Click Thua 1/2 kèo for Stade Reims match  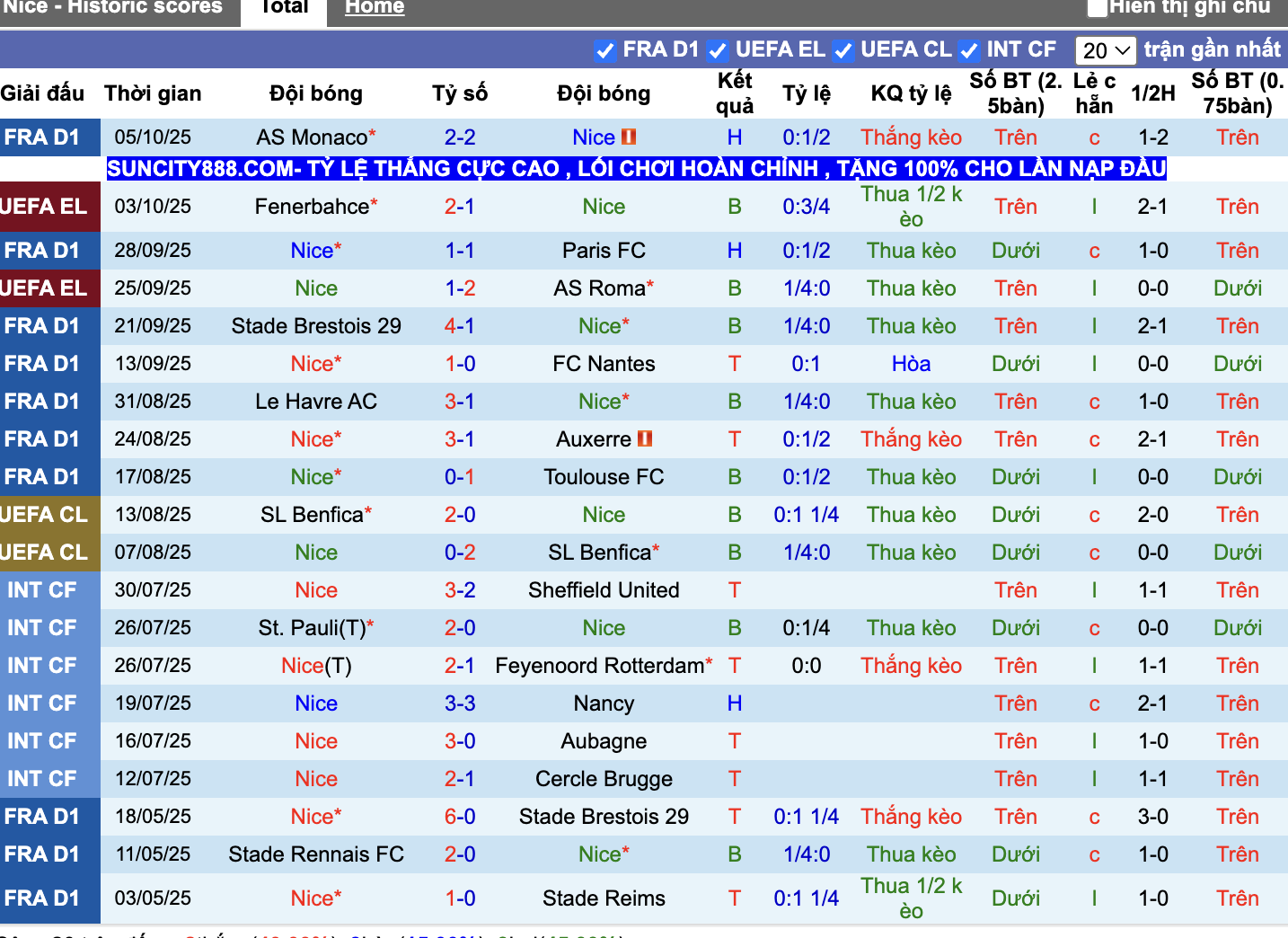911,898
